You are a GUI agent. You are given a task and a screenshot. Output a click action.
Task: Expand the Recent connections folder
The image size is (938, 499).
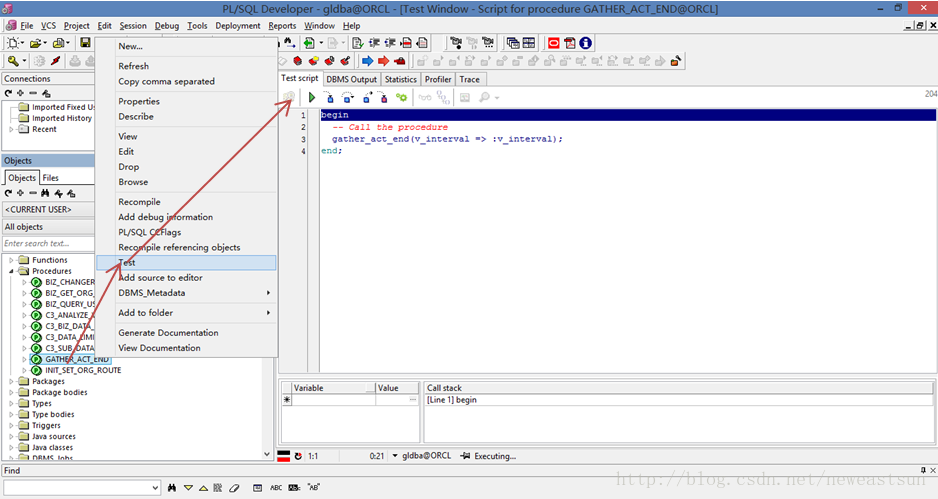(x=11, y=129)
